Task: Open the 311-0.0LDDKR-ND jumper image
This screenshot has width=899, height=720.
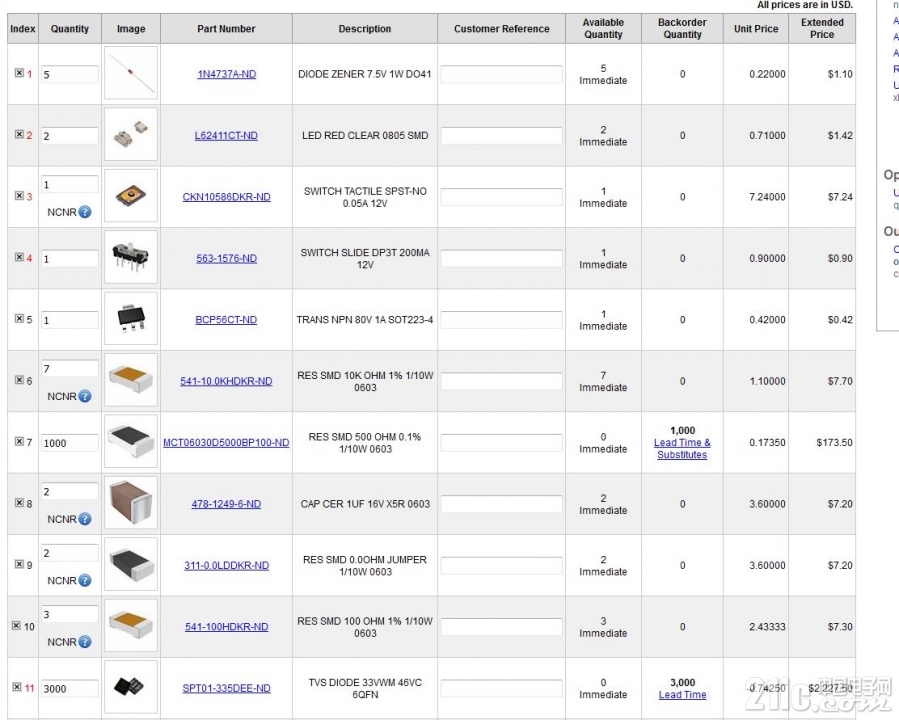Action: click(131, 565)
